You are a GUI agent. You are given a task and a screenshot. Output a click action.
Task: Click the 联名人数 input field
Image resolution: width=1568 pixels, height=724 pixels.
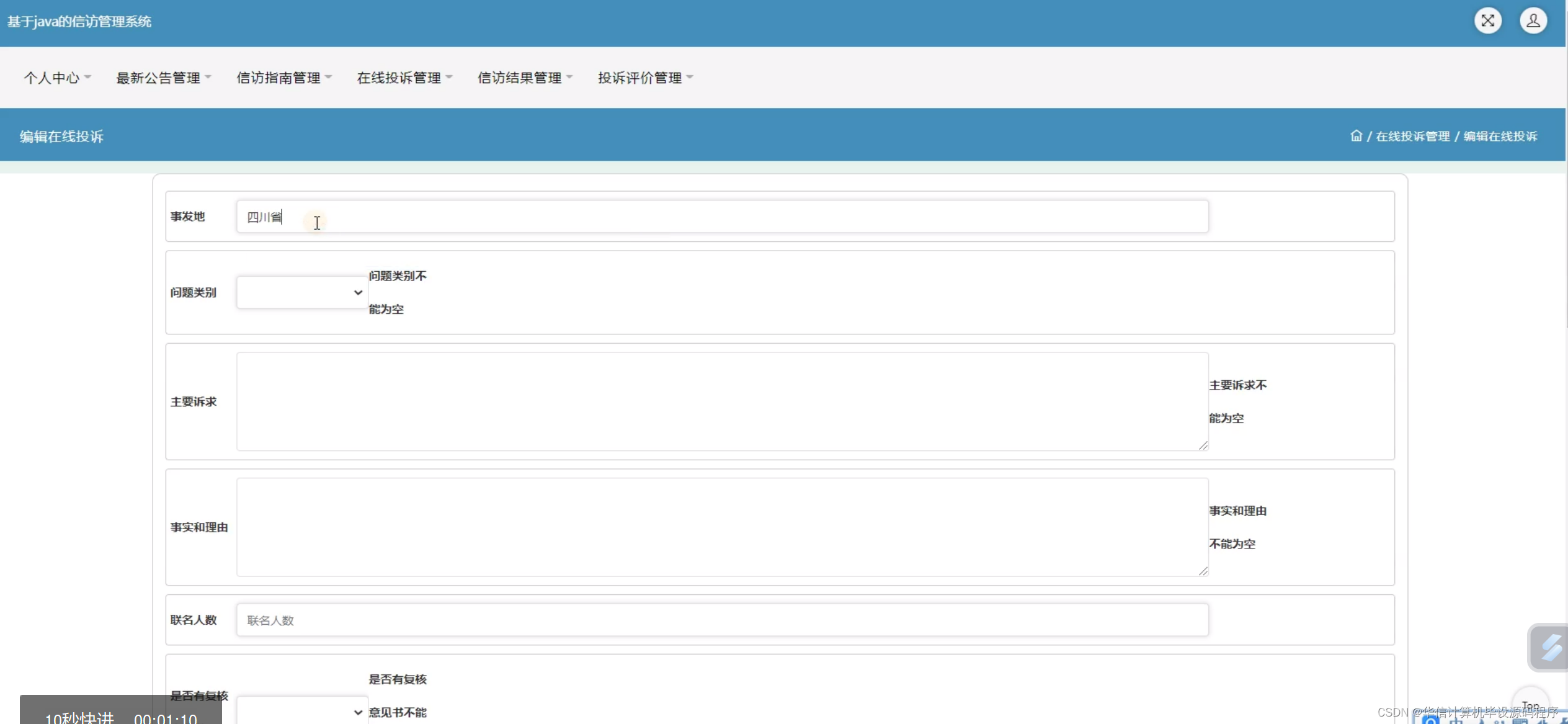point(722,620)
